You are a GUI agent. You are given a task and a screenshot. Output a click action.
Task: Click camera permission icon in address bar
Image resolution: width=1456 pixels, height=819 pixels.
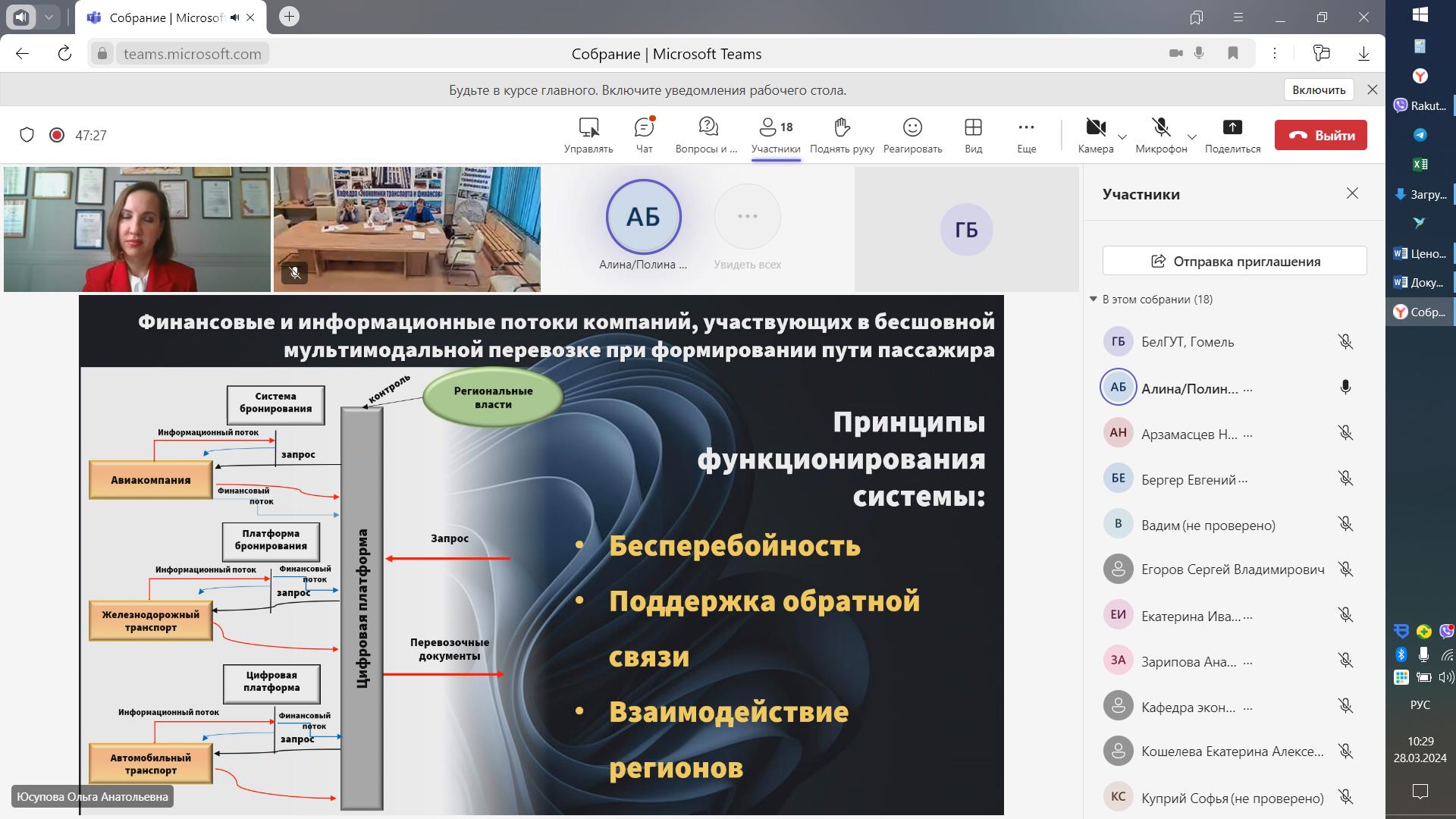click(1176, 53)
